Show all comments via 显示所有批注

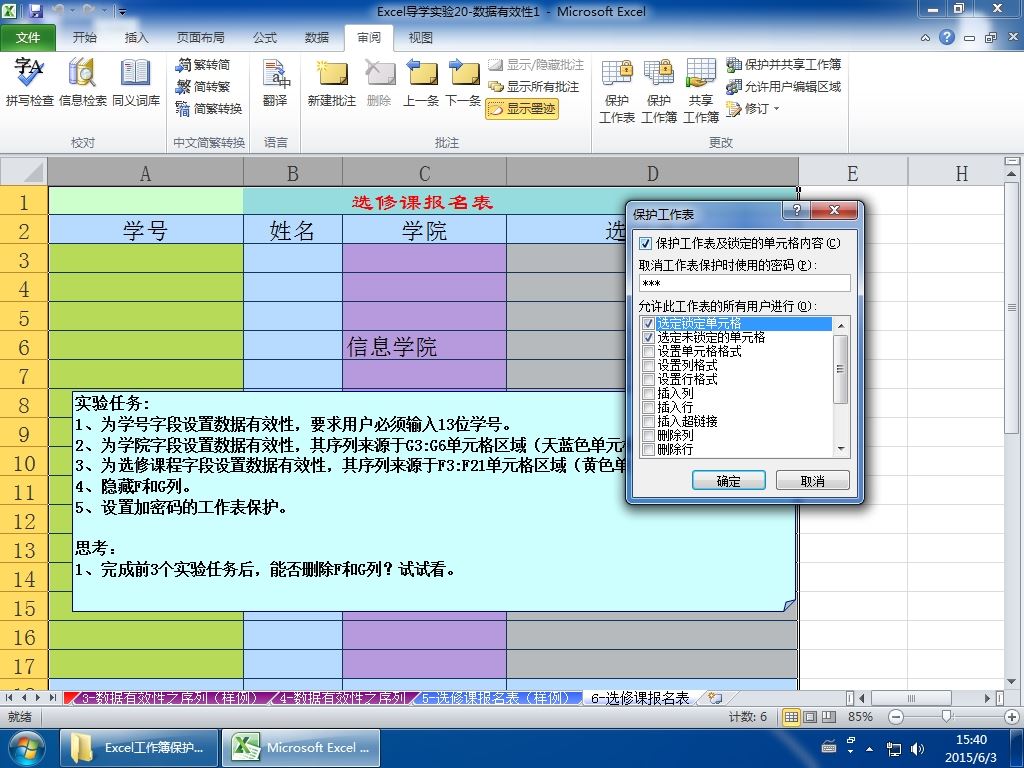click(534, 86)
